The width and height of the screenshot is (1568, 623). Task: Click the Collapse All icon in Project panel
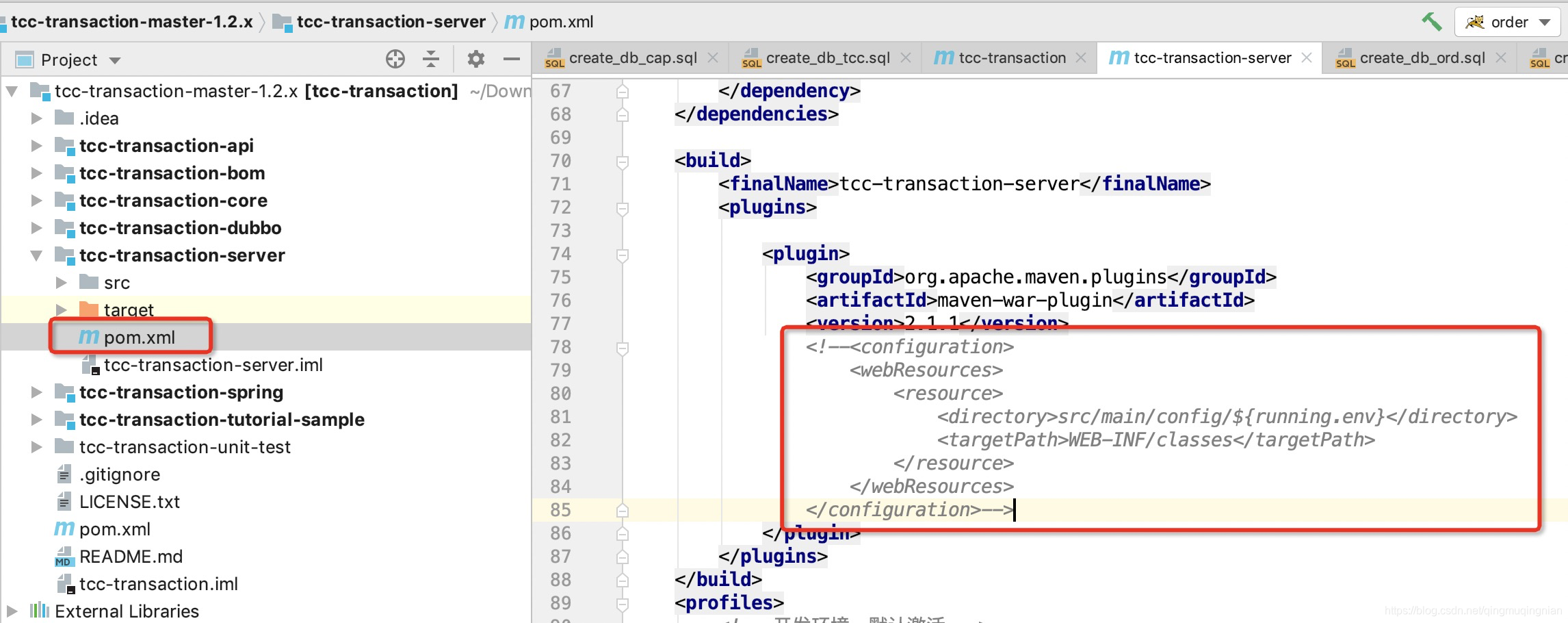point(431,60)
